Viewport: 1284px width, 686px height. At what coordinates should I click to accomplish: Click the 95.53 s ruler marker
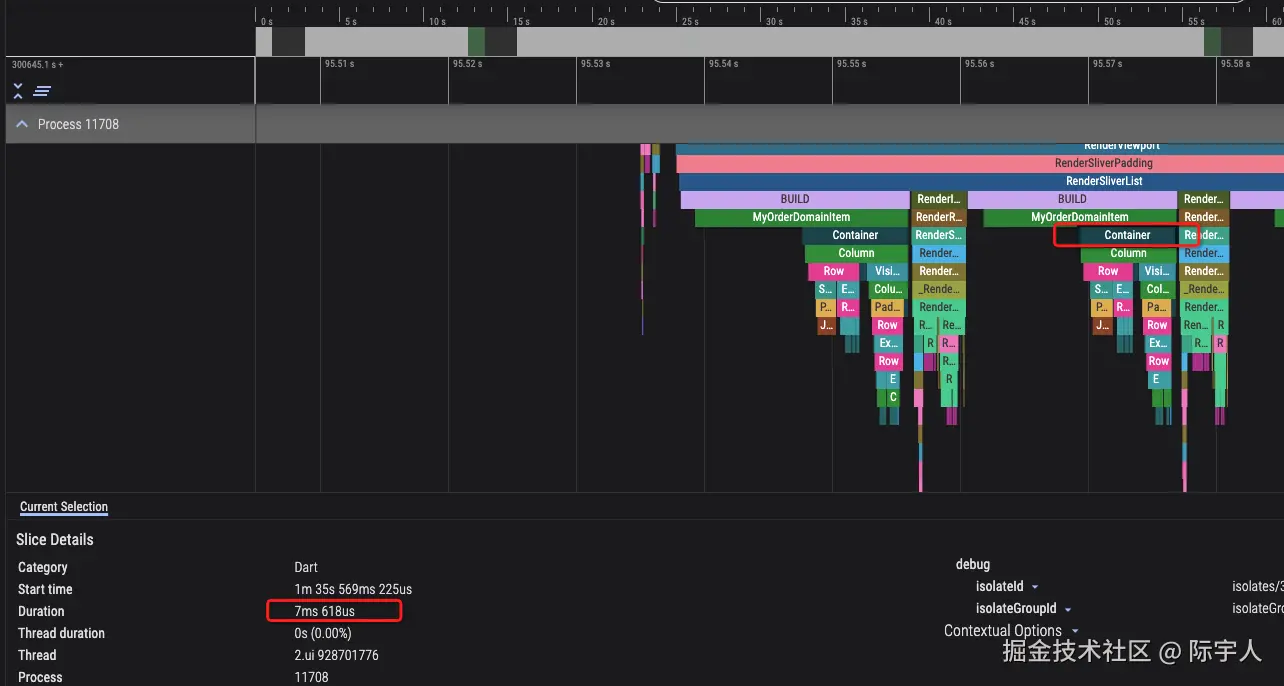(595, 63)
